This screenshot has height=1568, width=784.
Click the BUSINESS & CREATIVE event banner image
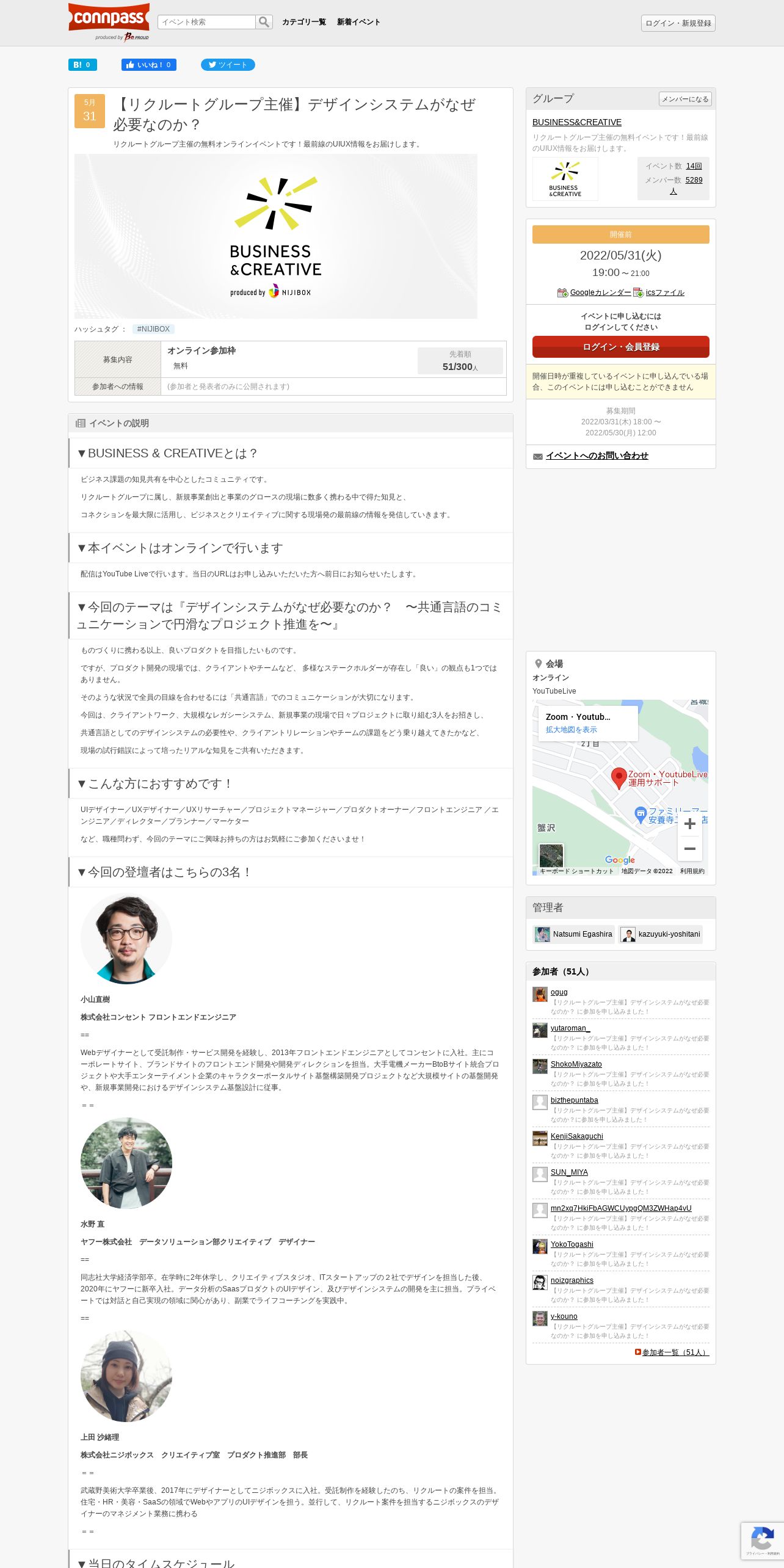click(276, 236)
